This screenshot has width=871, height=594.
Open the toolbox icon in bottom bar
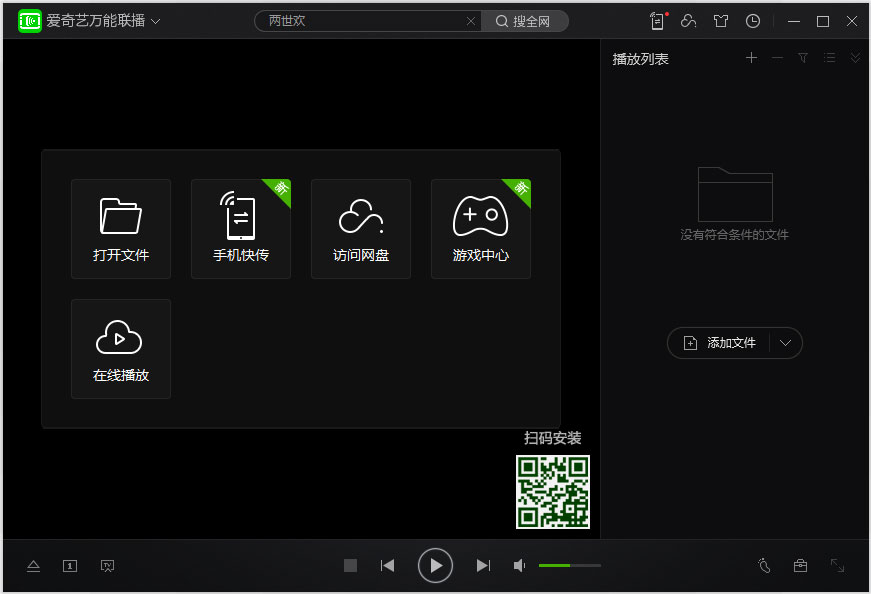coord(800,565)
